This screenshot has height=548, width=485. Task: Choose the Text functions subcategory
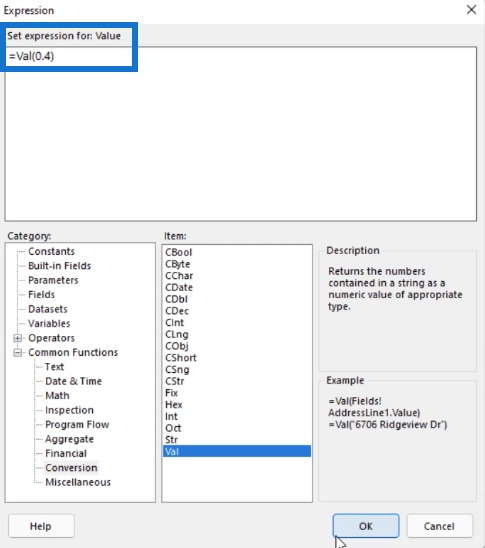pos(55,367)
